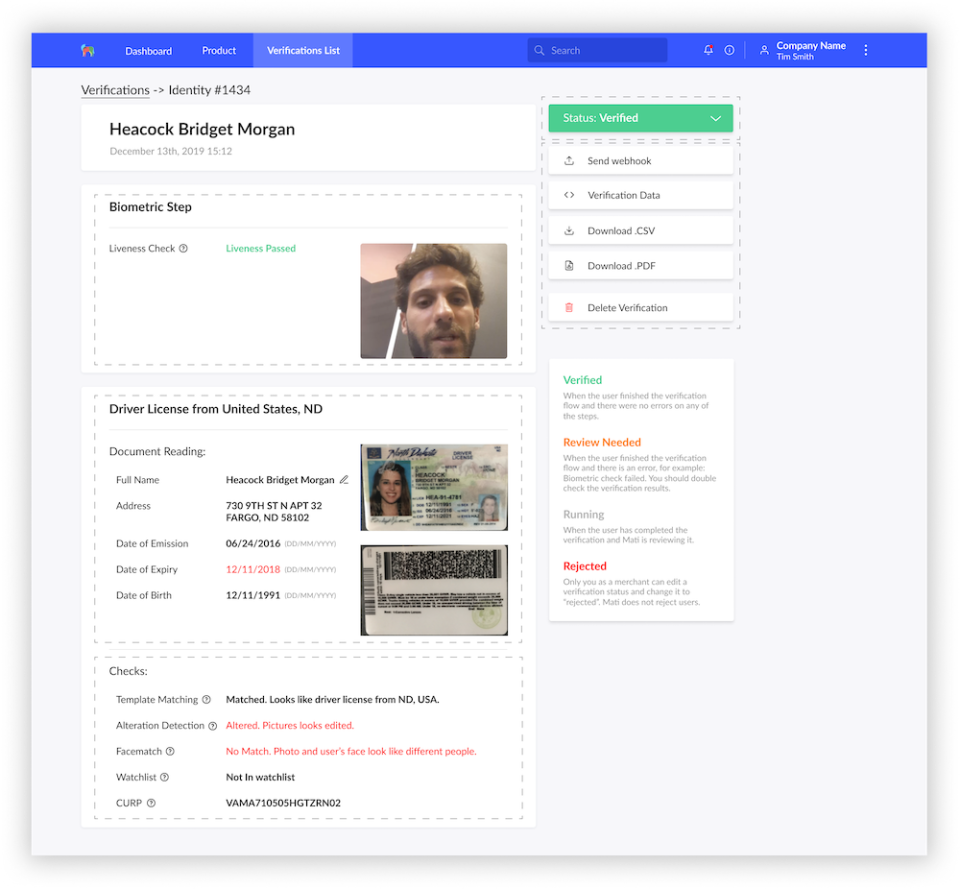Screen dimensions: 960x889
Task: Click the pencil icon to edit Full Name
Action: coord(344,480)
